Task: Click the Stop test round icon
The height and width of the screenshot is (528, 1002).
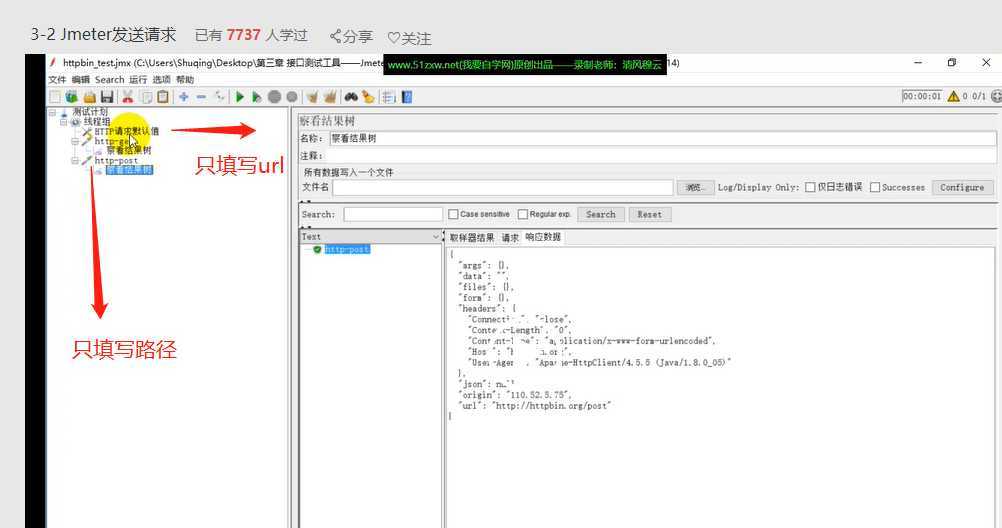Action: pyautogui.click(x=274, y=97)
